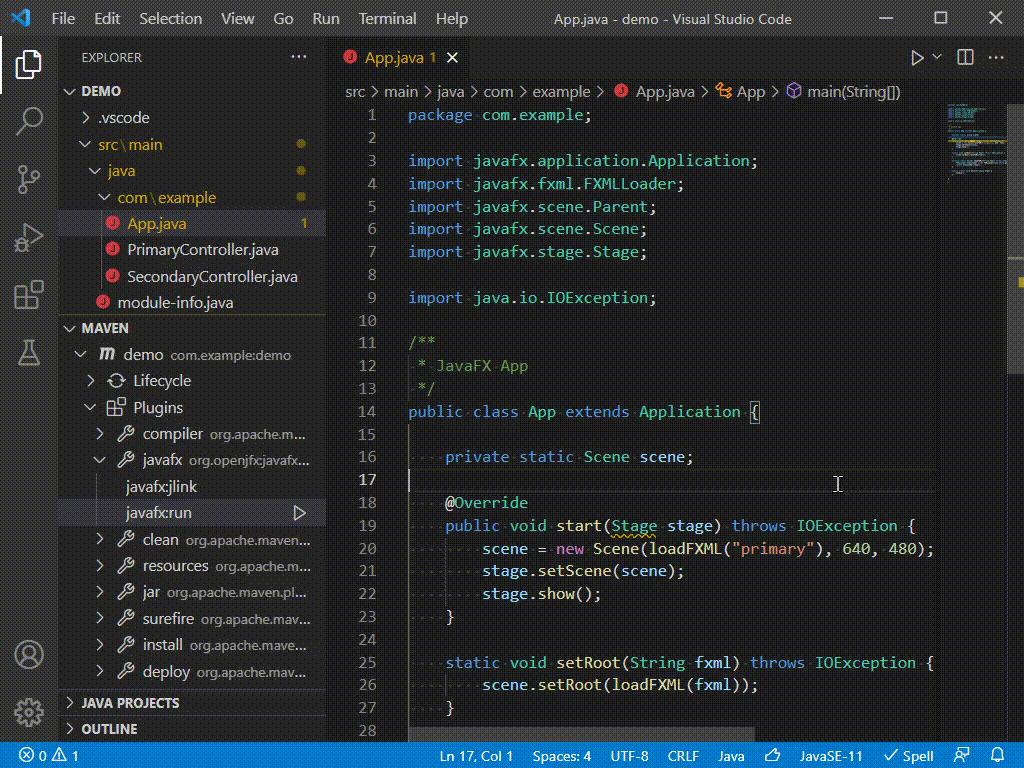This screenshot has height=768, width=1024.
Task: Open the Search view in Activity Bar
Action: [28, 120]
